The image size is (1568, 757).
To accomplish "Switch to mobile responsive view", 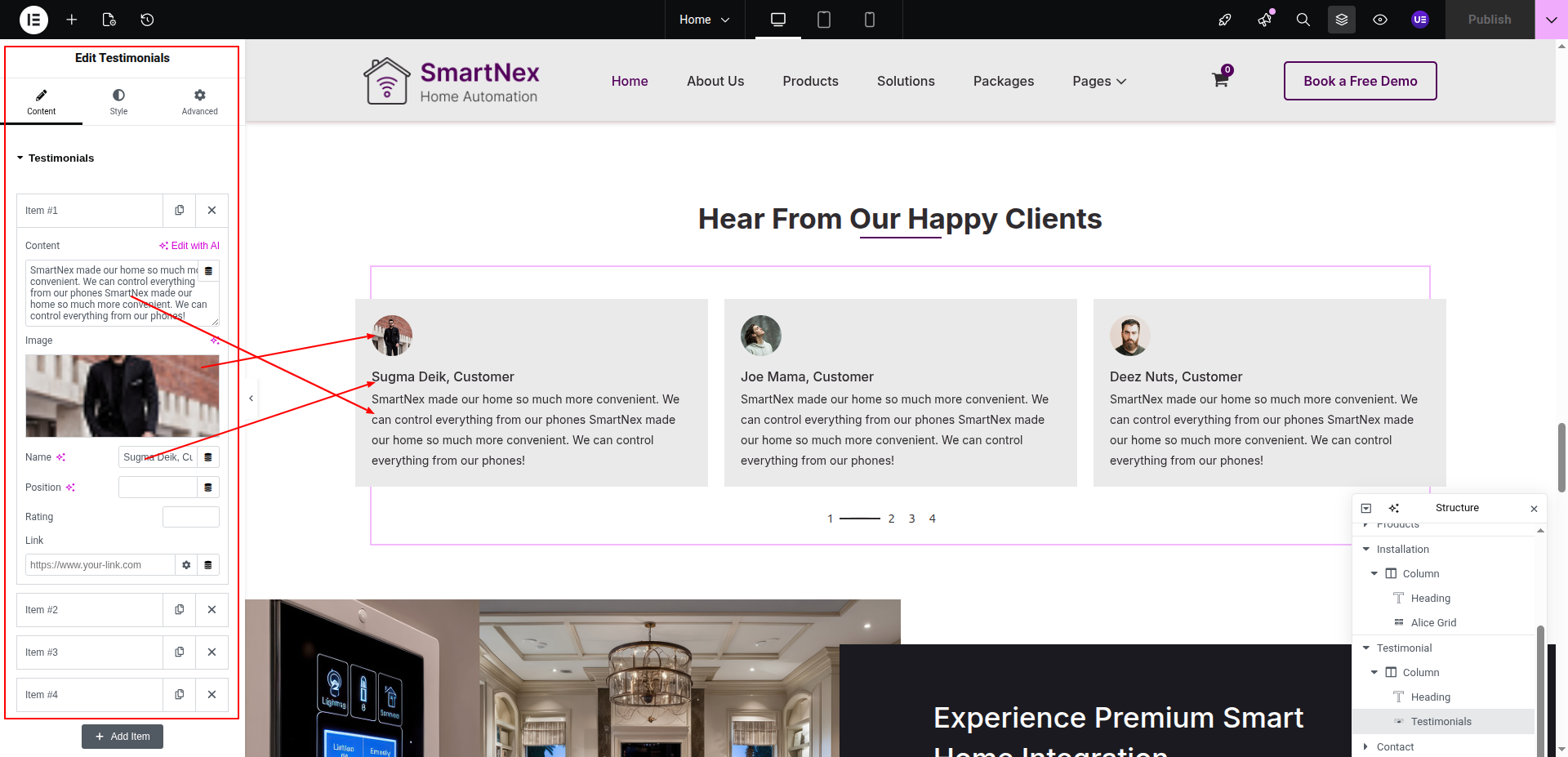I will (x=870, y=20).
